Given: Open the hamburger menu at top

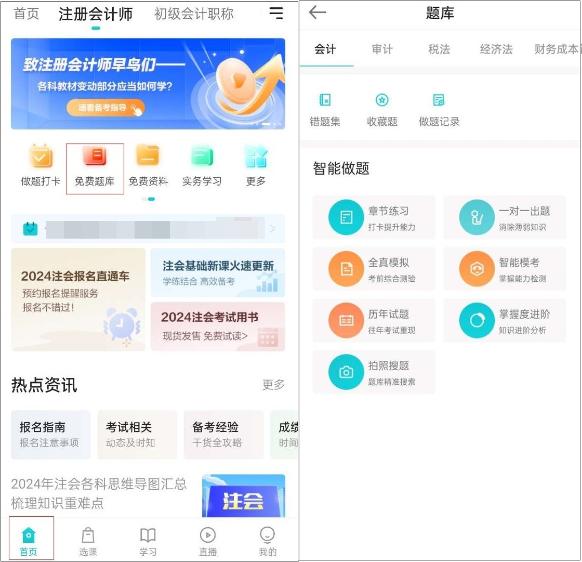Looking at the screenshot, I should pos(276,13).
